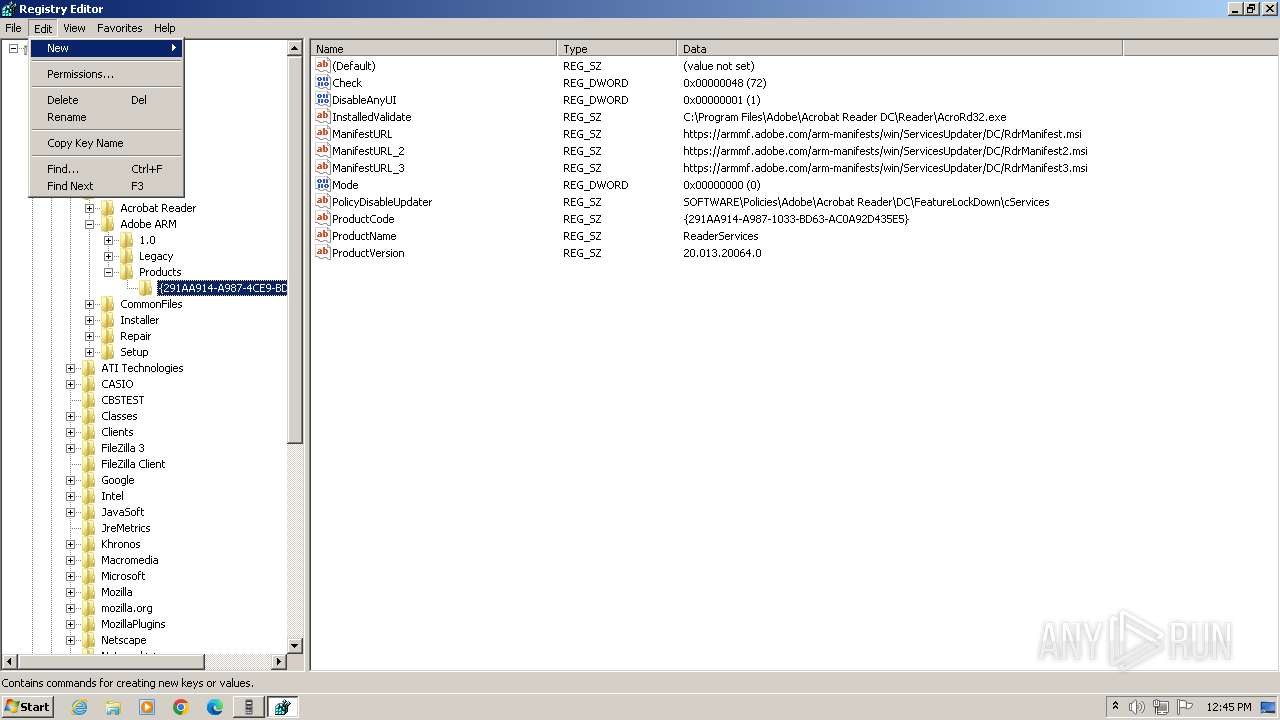Select the Clients key

pos(117,432)
